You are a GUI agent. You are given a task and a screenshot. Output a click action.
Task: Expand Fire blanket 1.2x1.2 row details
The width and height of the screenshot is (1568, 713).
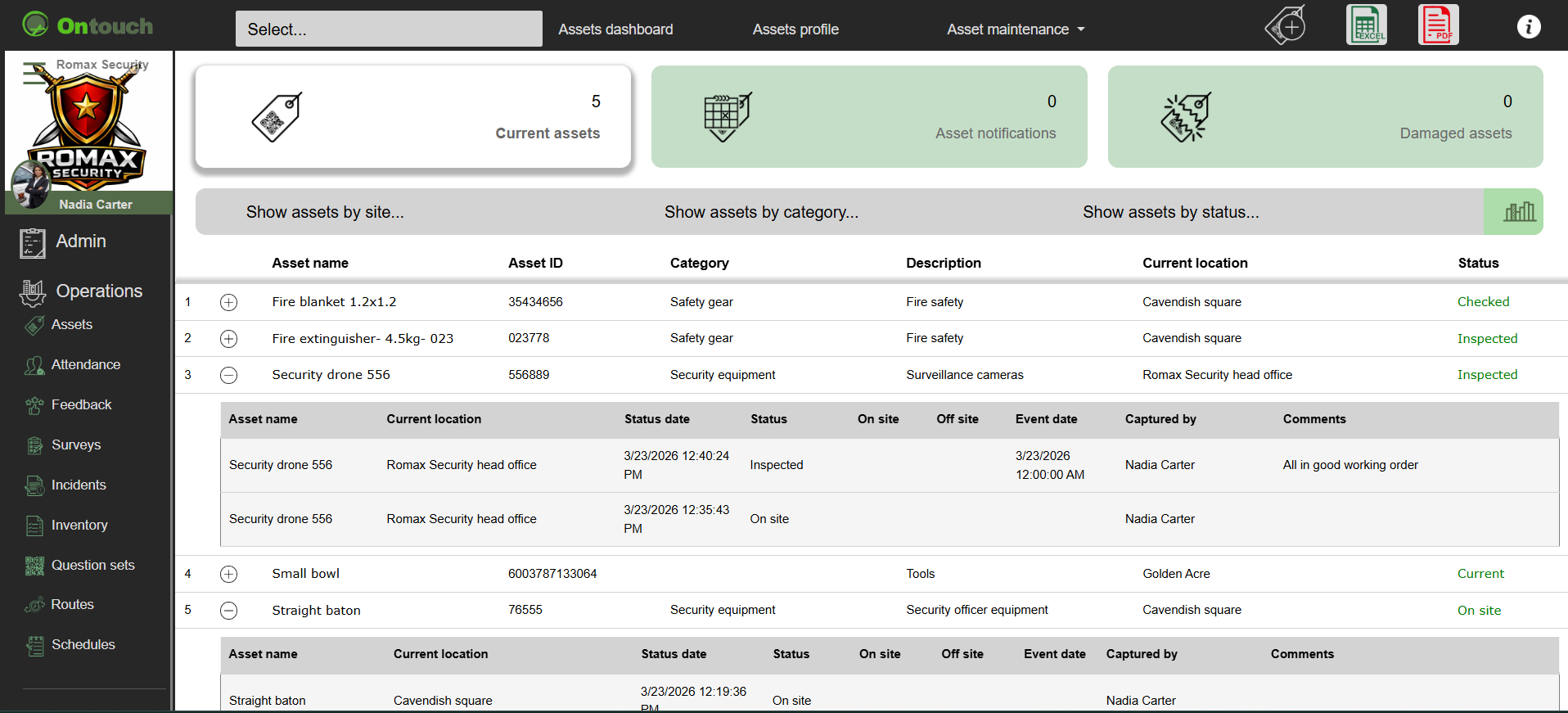click(x=229, y=302)
